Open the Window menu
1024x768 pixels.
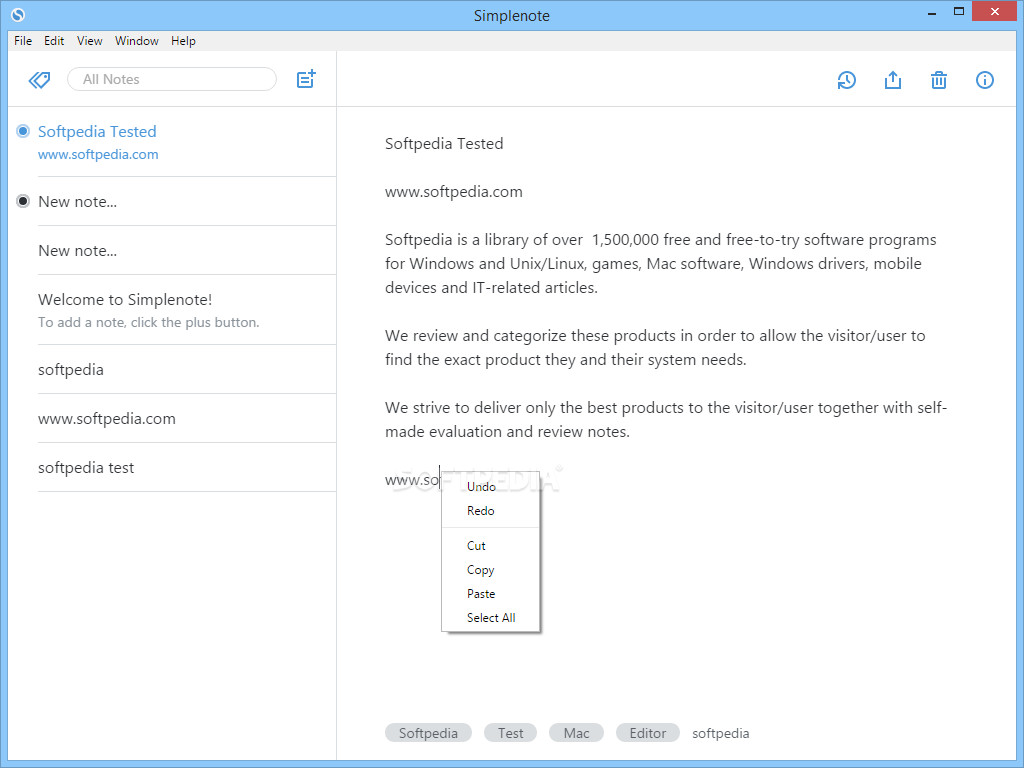136,40
